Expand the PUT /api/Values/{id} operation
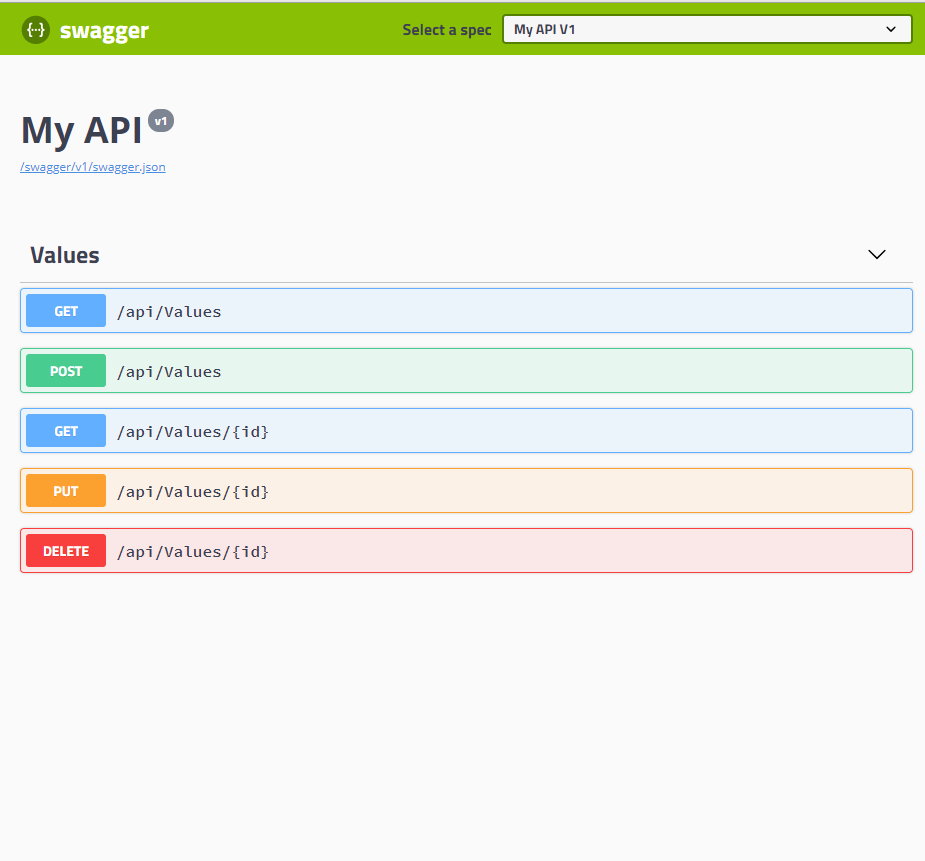 pos(466,491)
